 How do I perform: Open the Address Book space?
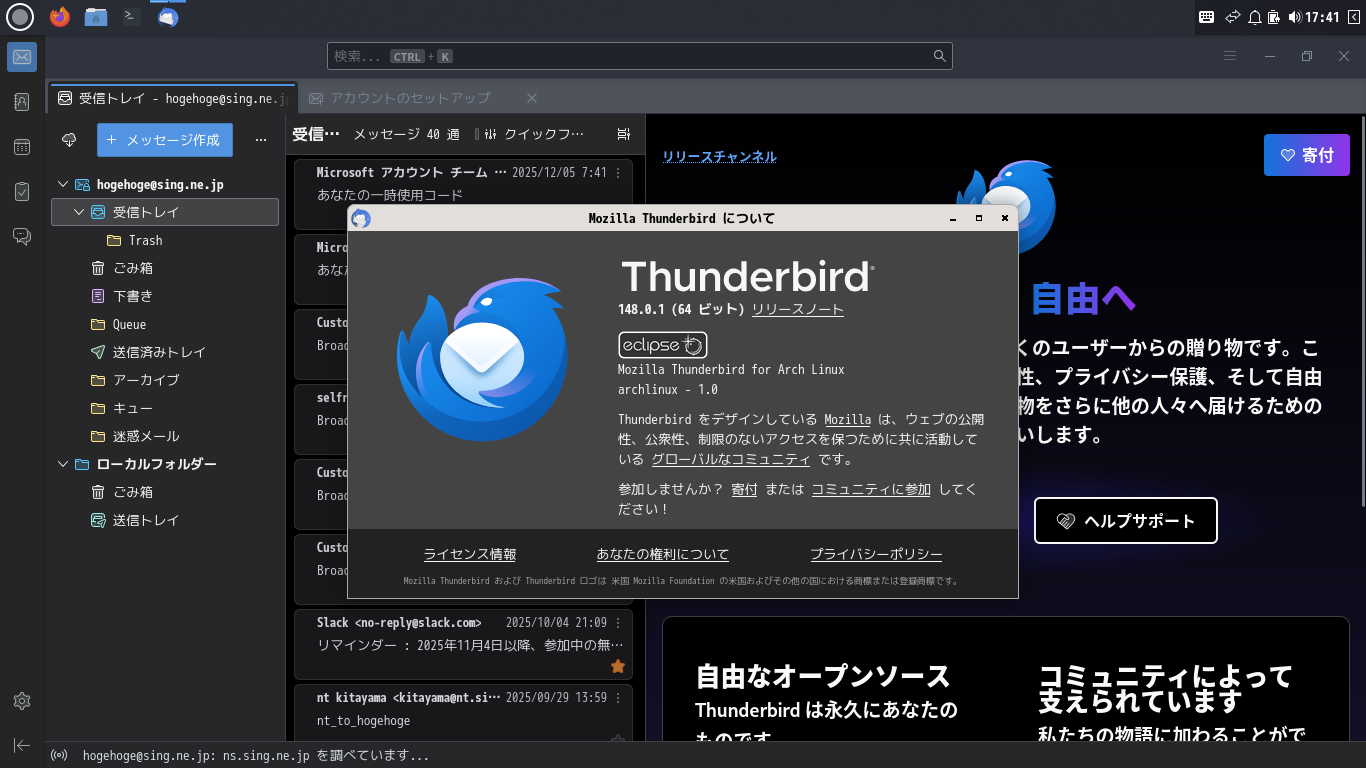tap(22, 102)
